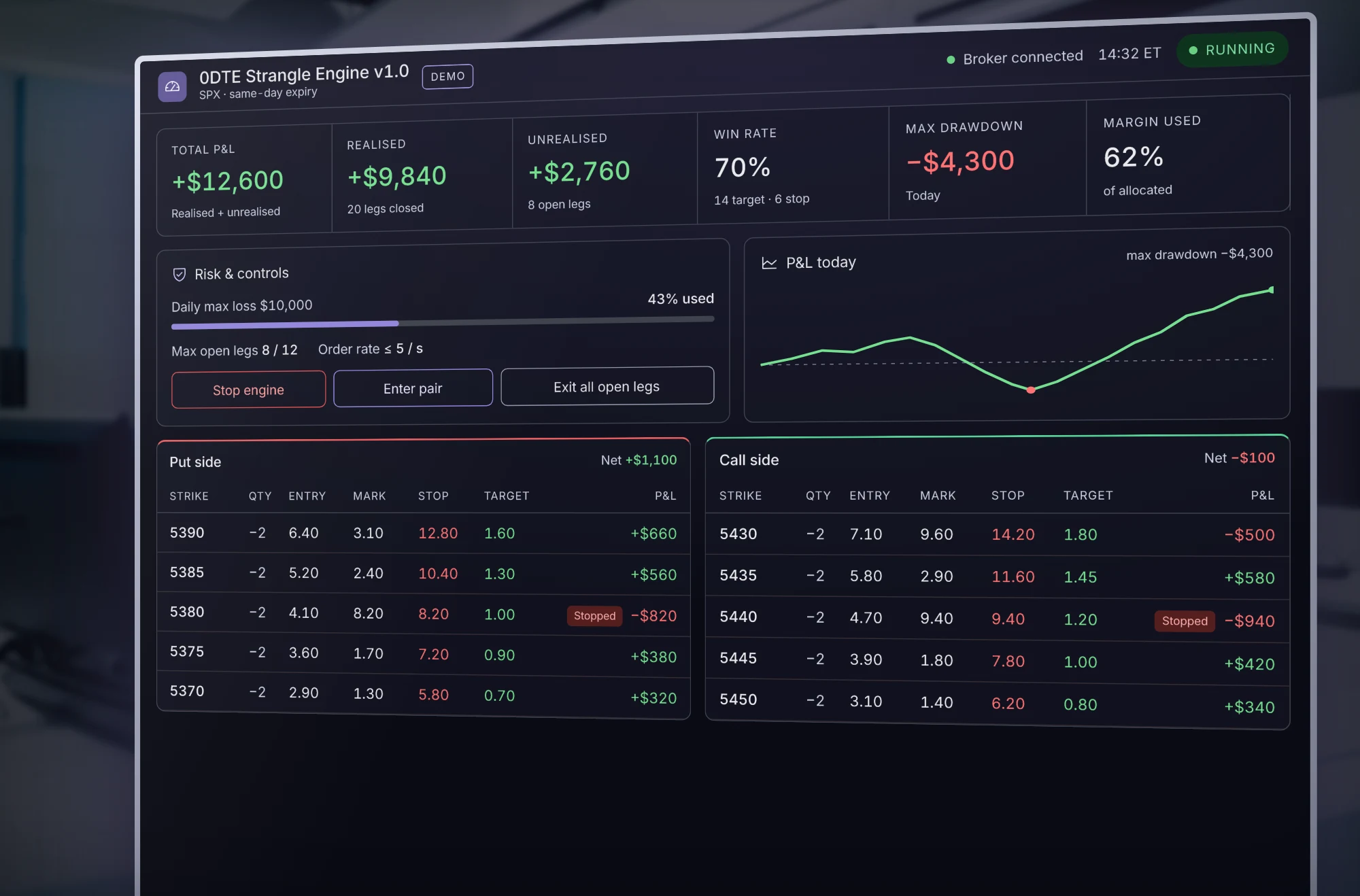
Task: Click the shield icon beside Risk & controls
Action: (x=180, y=274)
